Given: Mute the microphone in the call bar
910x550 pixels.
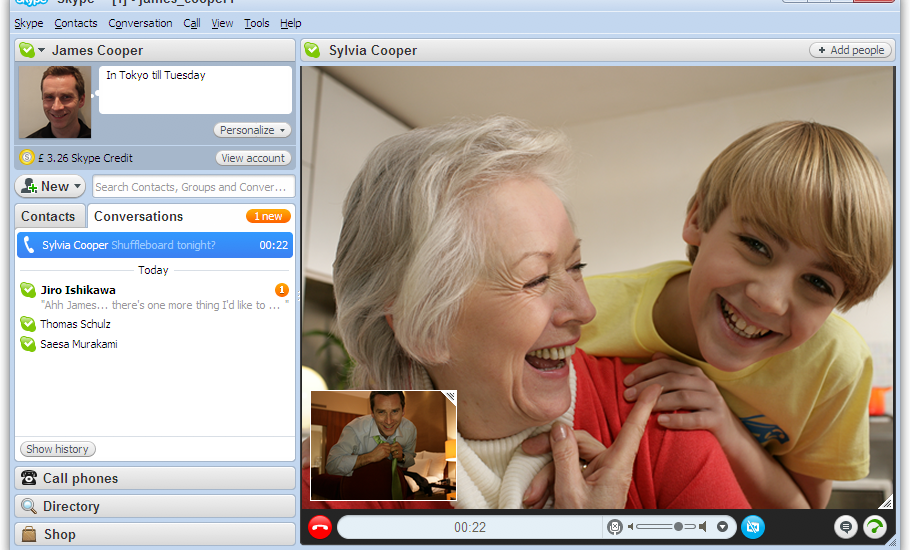Looking at the screenshot, I should coord(615,527).
